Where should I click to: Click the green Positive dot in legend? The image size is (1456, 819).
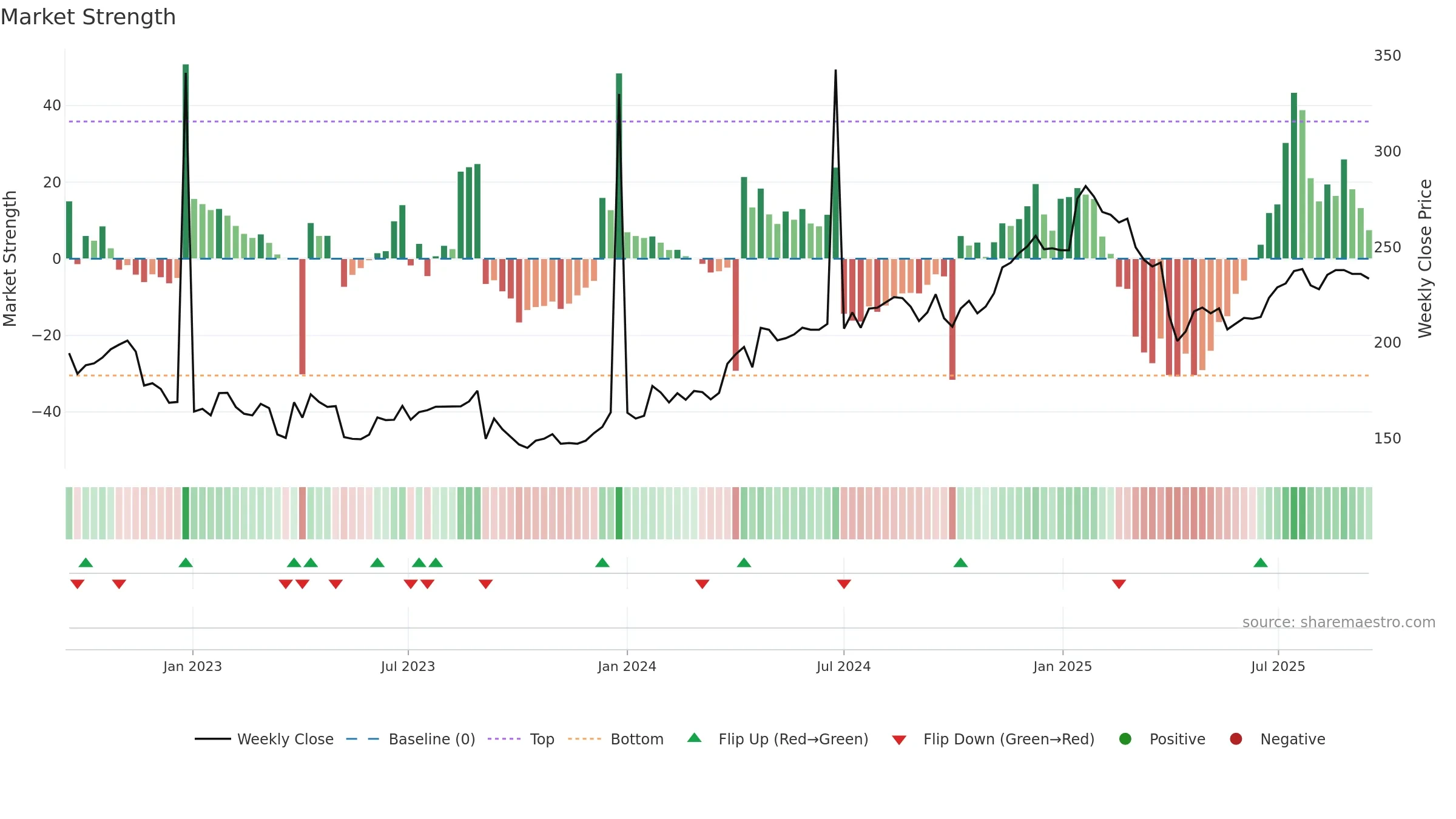pos(1125,739)
